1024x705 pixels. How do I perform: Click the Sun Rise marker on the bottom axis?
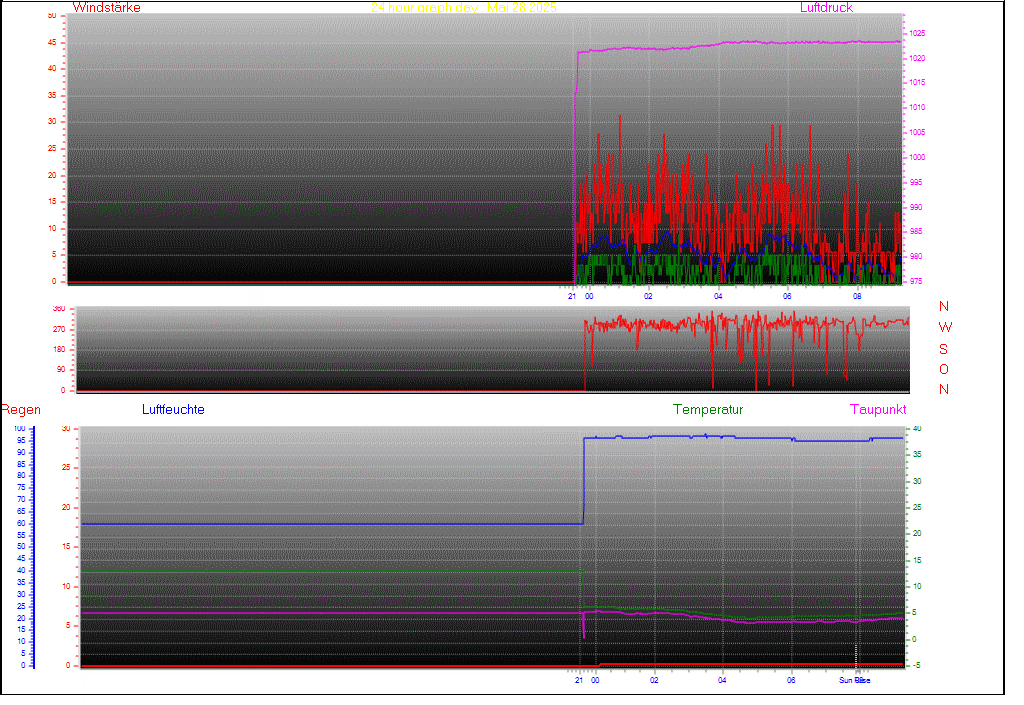854,680
